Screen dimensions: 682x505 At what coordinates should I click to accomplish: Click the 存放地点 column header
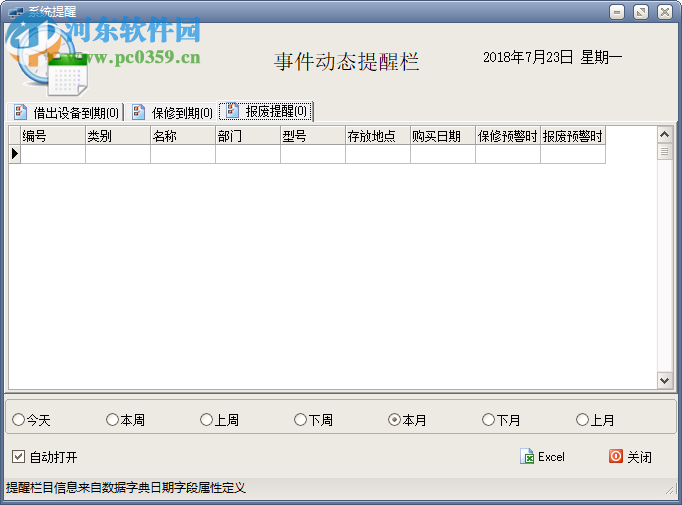(378, 136)
